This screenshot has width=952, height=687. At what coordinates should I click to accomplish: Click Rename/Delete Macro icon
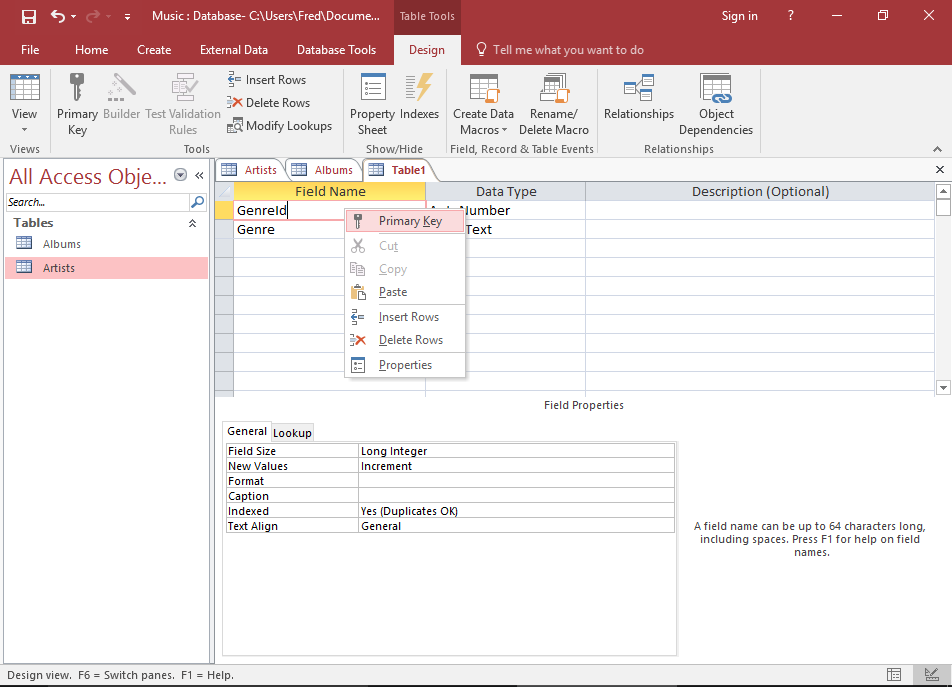tap(554, 88)
